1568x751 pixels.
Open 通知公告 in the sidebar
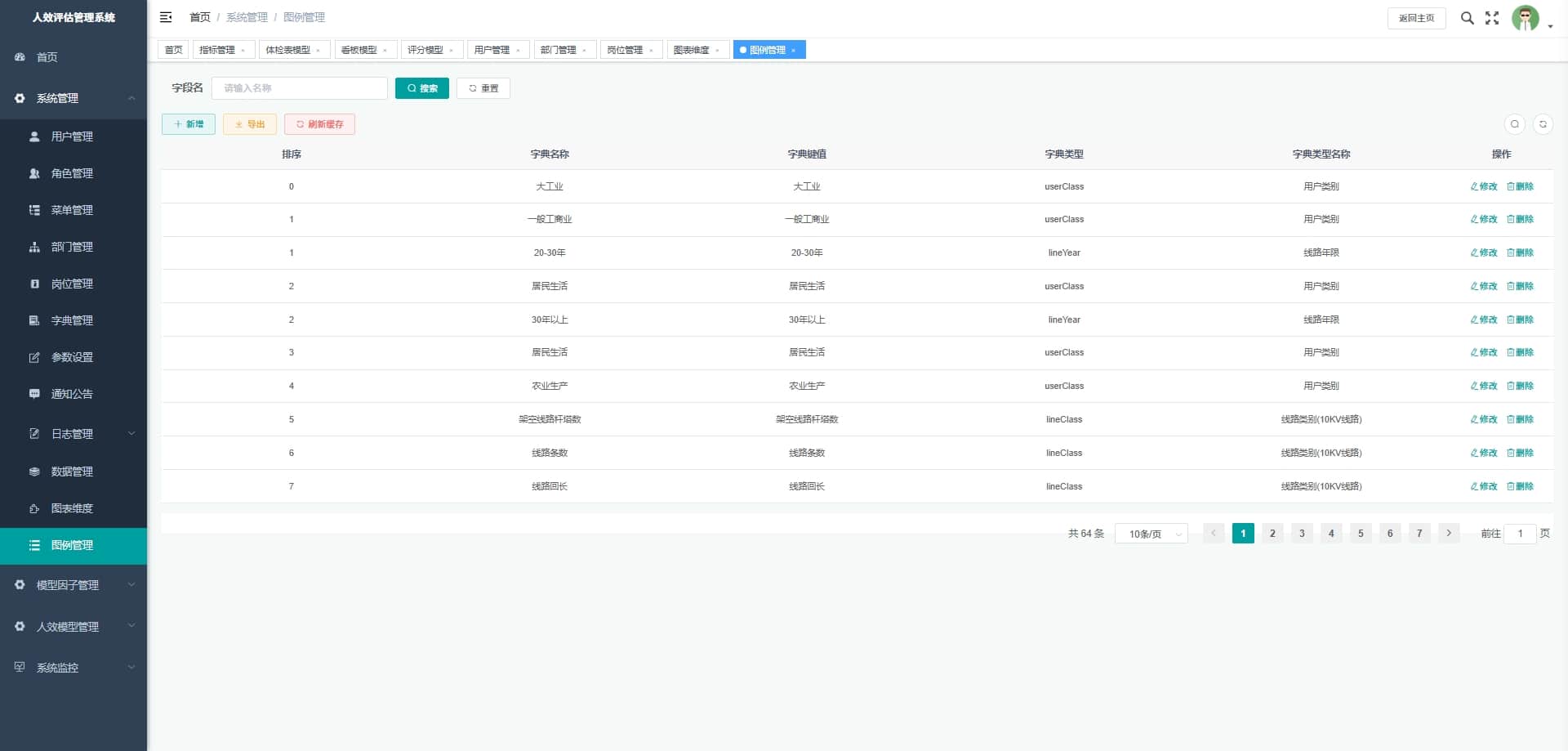[x=73, y=394]
